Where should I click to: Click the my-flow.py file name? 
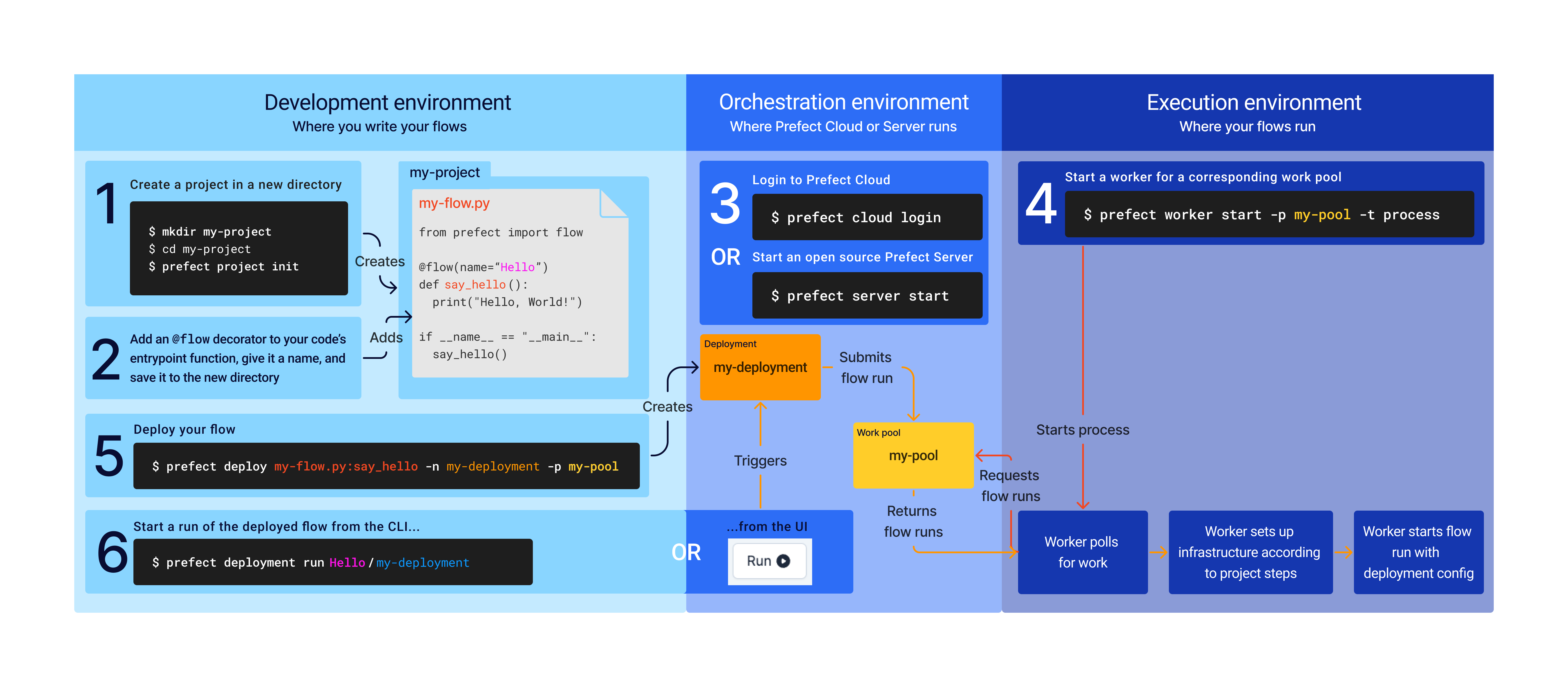click(454, 203)
